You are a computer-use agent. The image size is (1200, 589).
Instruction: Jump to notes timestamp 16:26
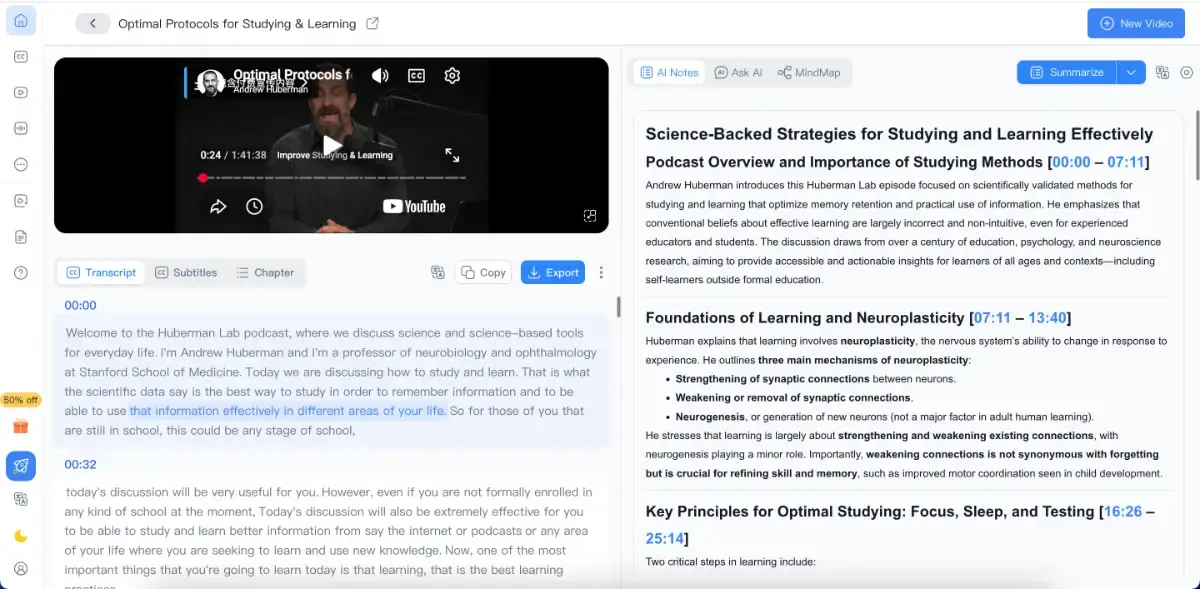pos(1123,511)
